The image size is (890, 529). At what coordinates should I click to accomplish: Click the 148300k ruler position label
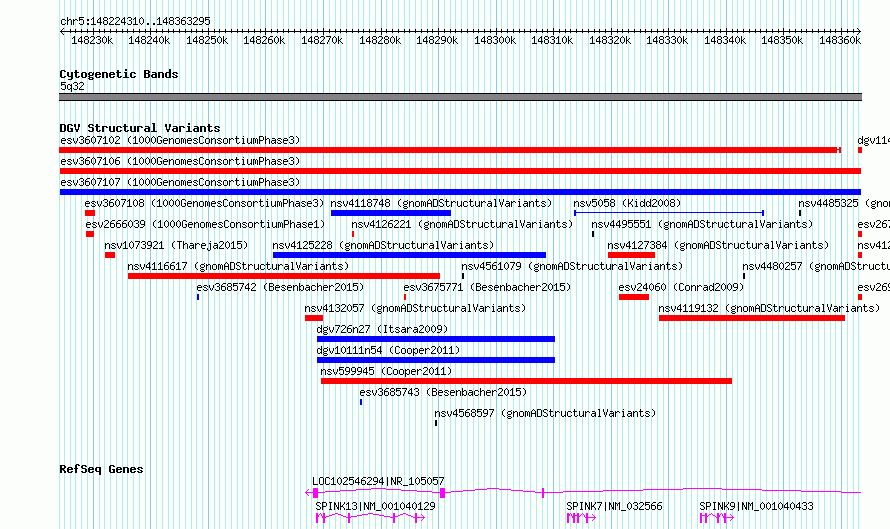coord(495,40)
